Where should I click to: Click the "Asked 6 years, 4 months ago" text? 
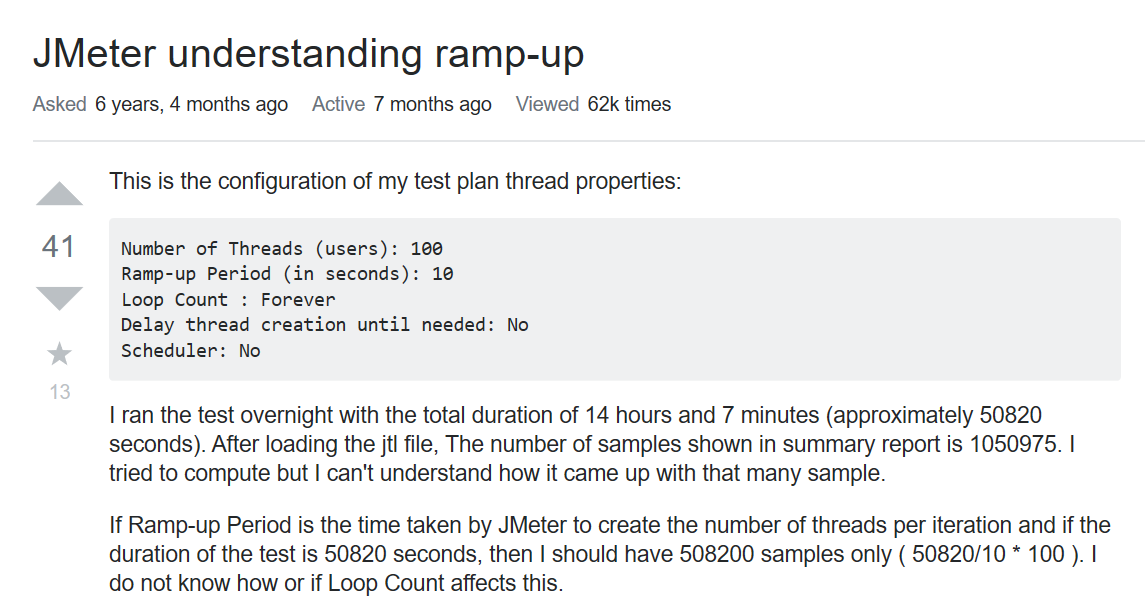(160, 104)
